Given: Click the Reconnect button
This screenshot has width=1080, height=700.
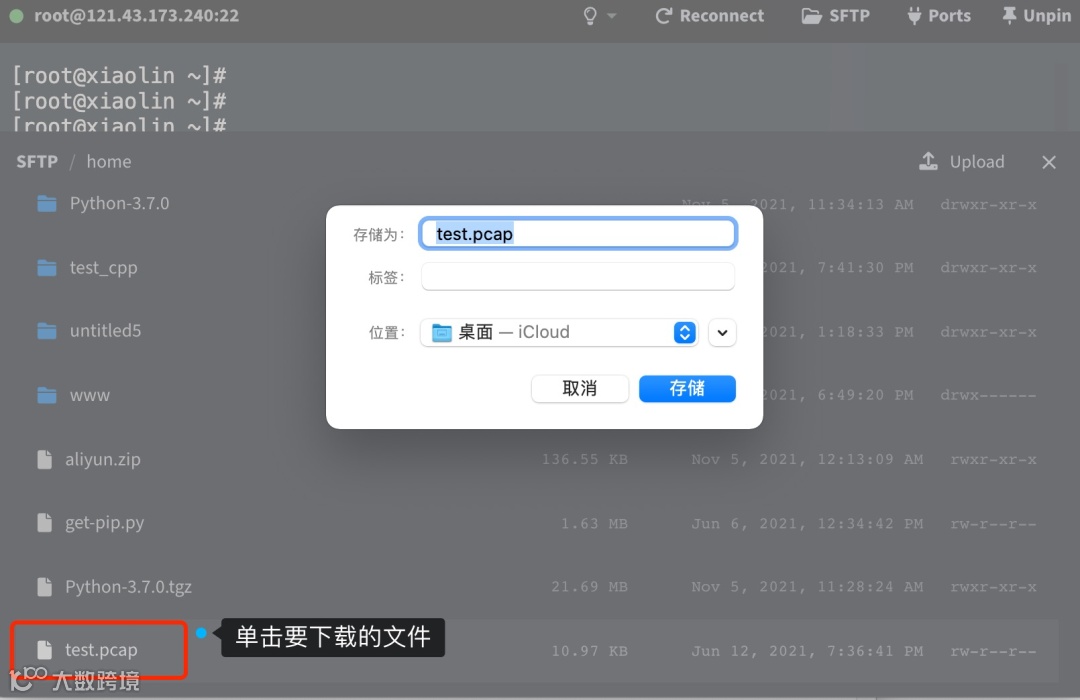Looking at the screenshot, I should click(x=709, y=16).
